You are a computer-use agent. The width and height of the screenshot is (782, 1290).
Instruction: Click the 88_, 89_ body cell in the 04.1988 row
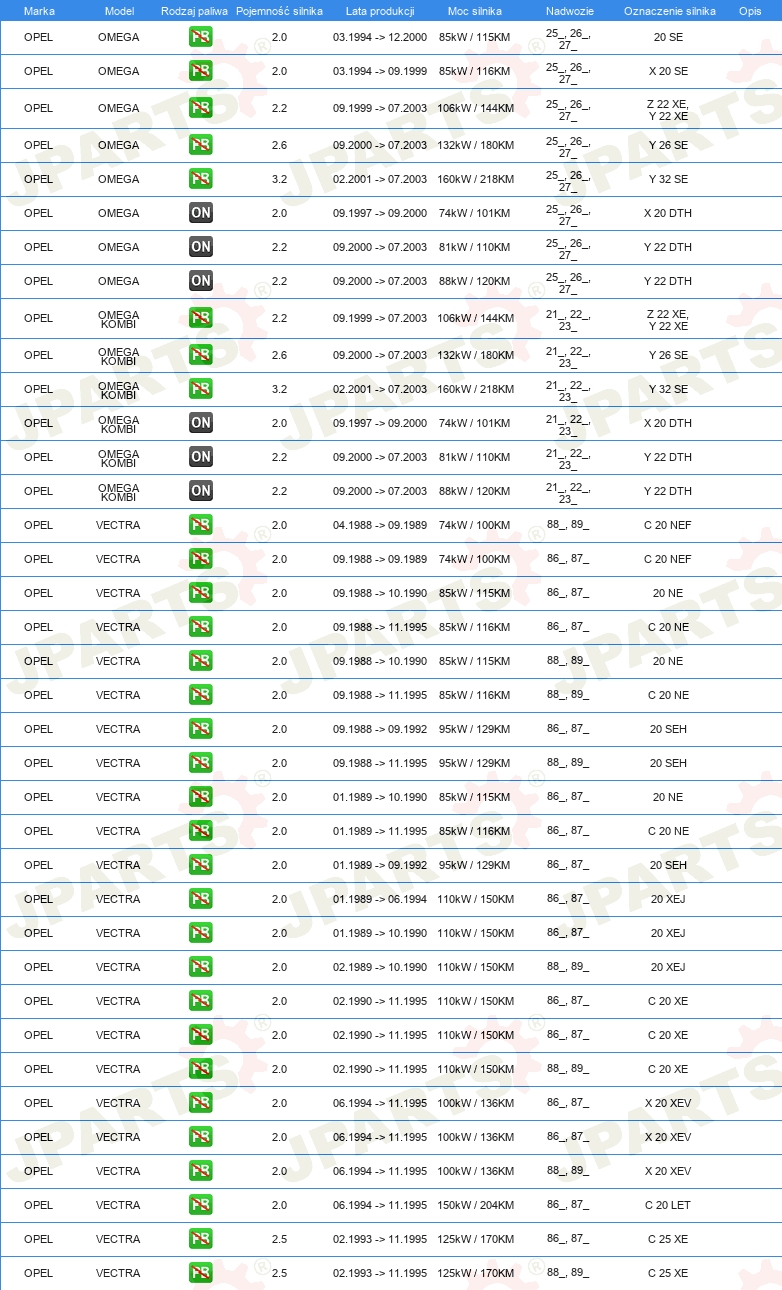click(x=568, y=525)
